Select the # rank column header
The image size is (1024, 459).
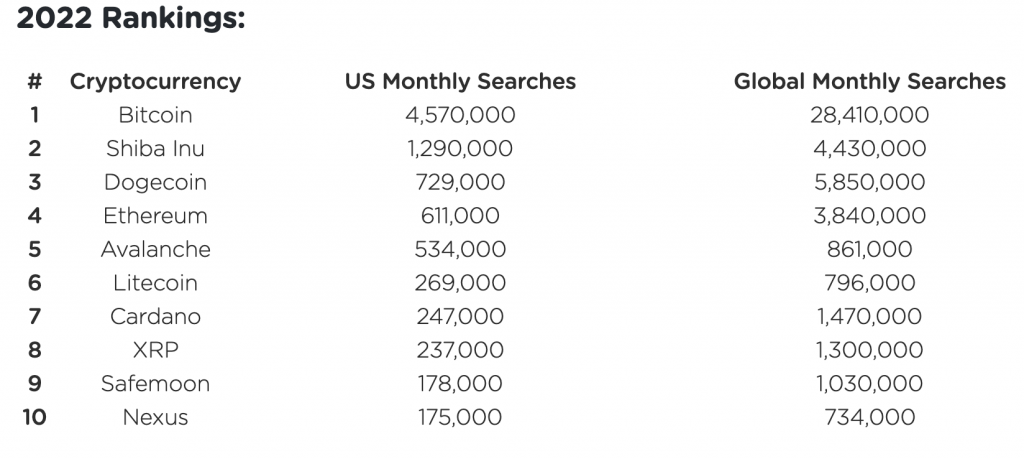34,82
